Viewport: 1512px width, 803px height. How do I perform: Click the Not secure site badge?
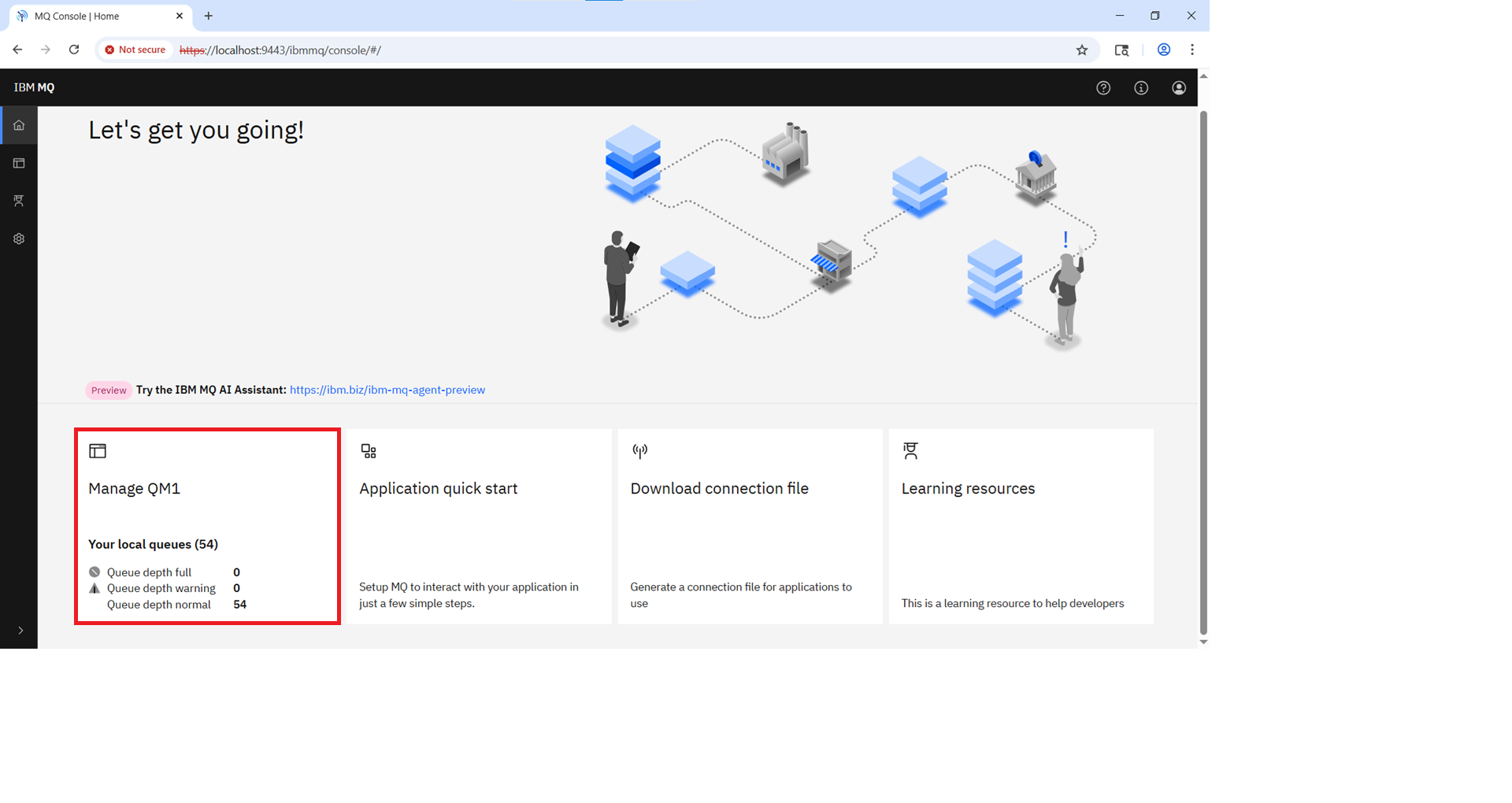click(x=135, y=50)
